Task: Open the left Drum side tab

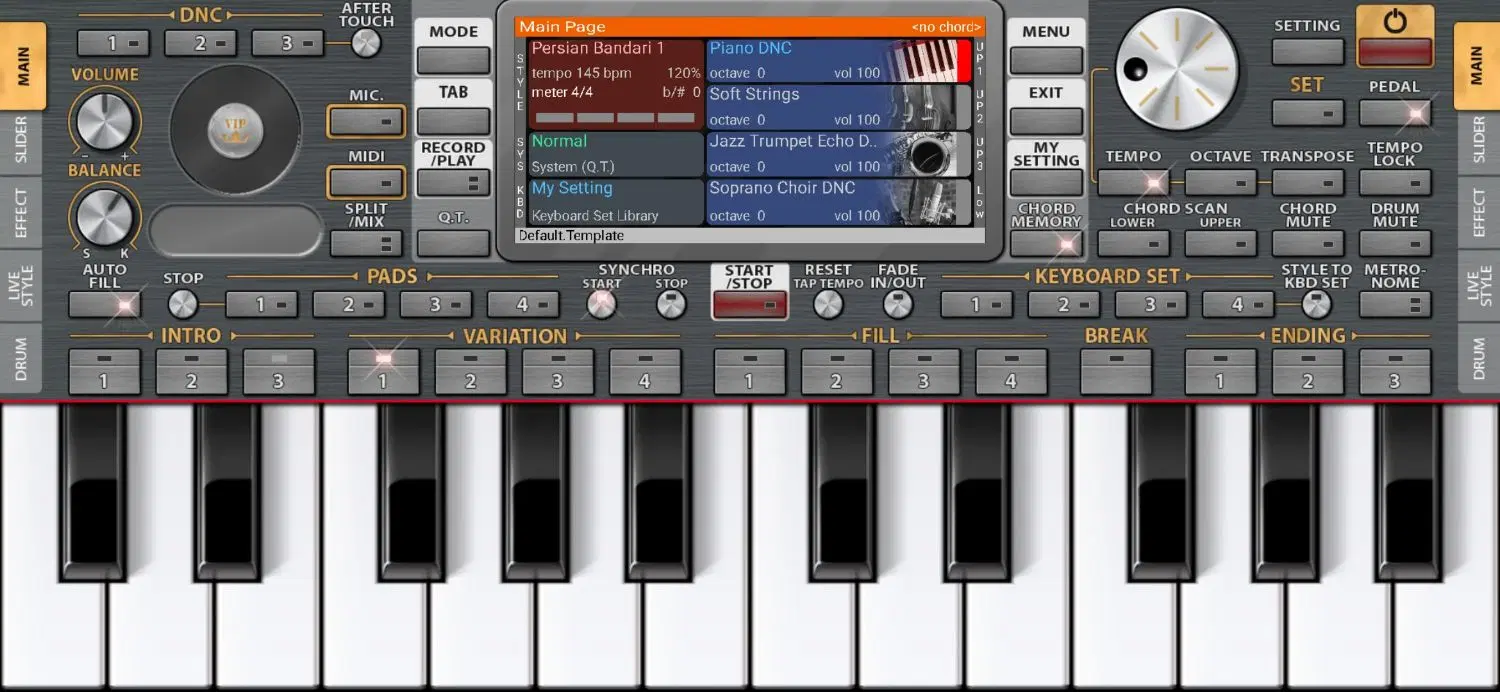Action: tap(22, 358)
